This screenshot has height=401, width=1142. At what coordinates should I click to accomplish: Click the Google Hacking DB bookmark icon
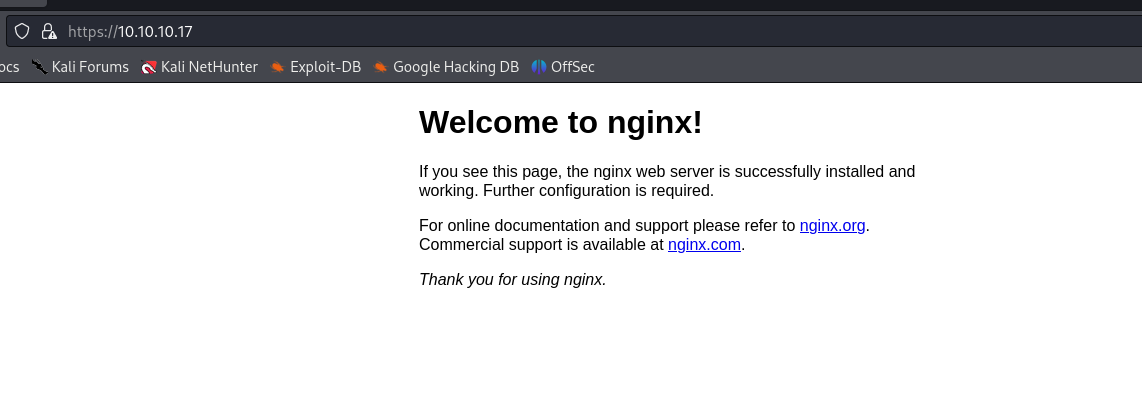tap(381, 67)
